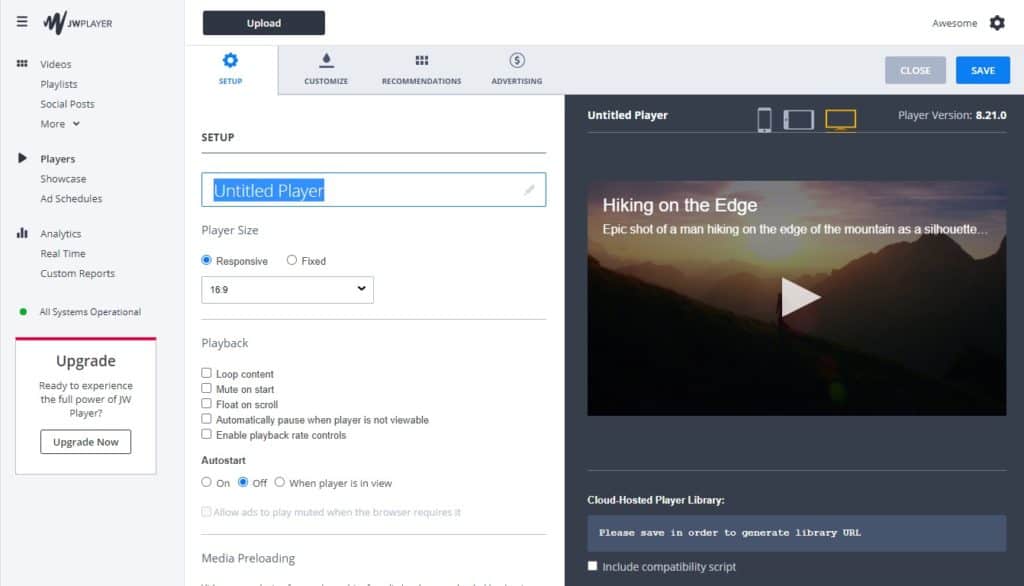Open Playlists in the sidebar
The width and height of the screenshot is (1024, 586).
pyautogui.click(x=59, y=84)
